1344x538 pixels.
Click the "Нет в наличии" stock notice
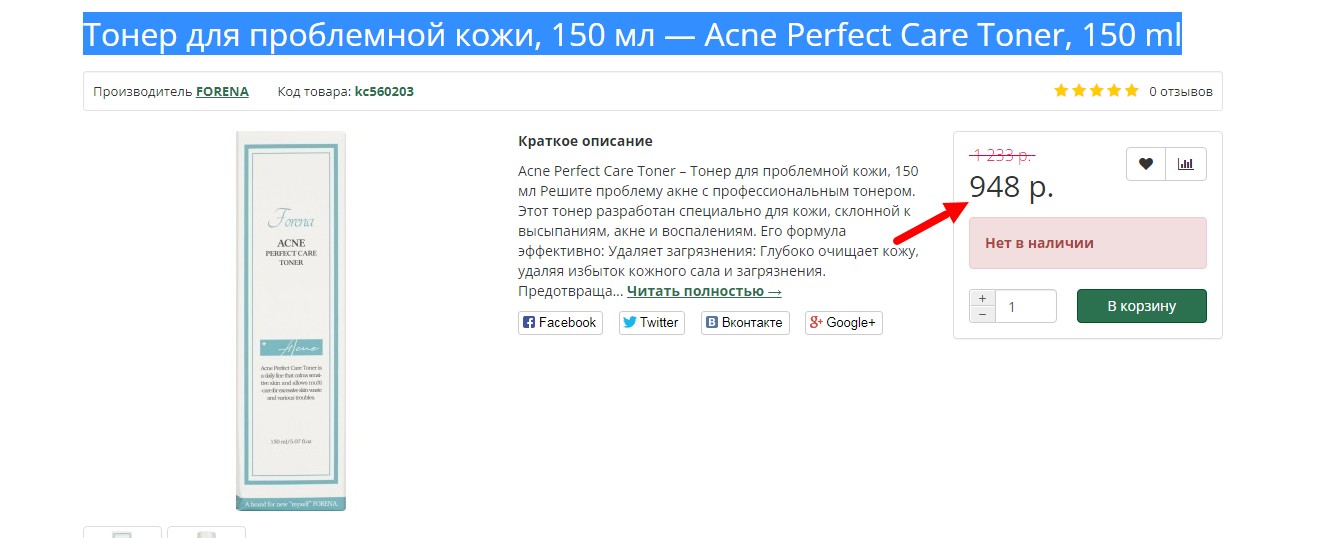(1087, 243)
